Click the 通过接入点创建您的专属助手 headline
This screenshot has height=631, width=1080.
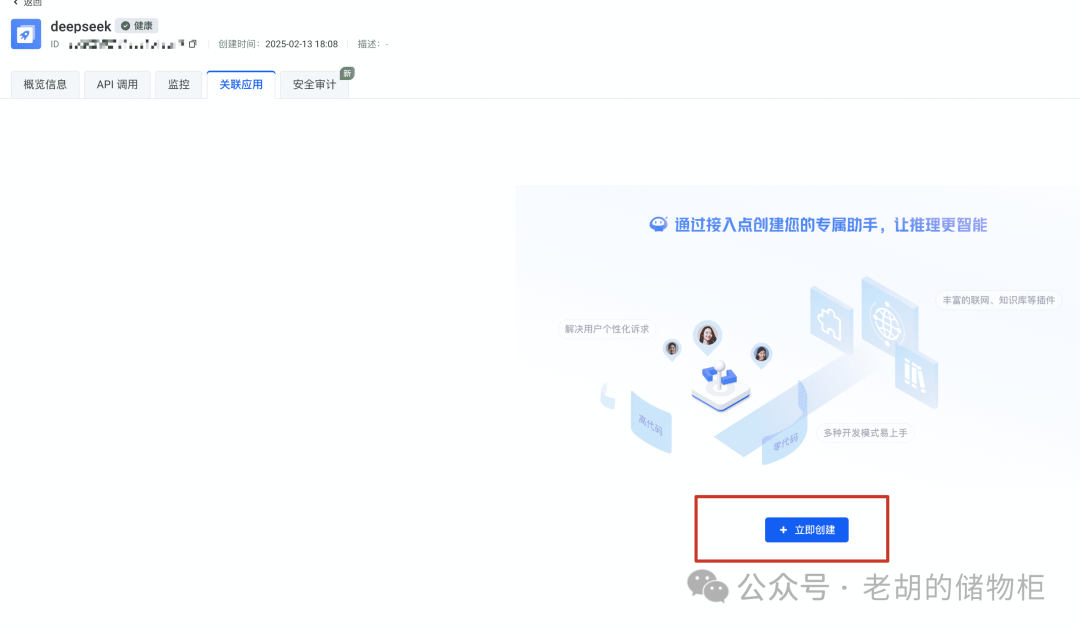click(831, 225)
